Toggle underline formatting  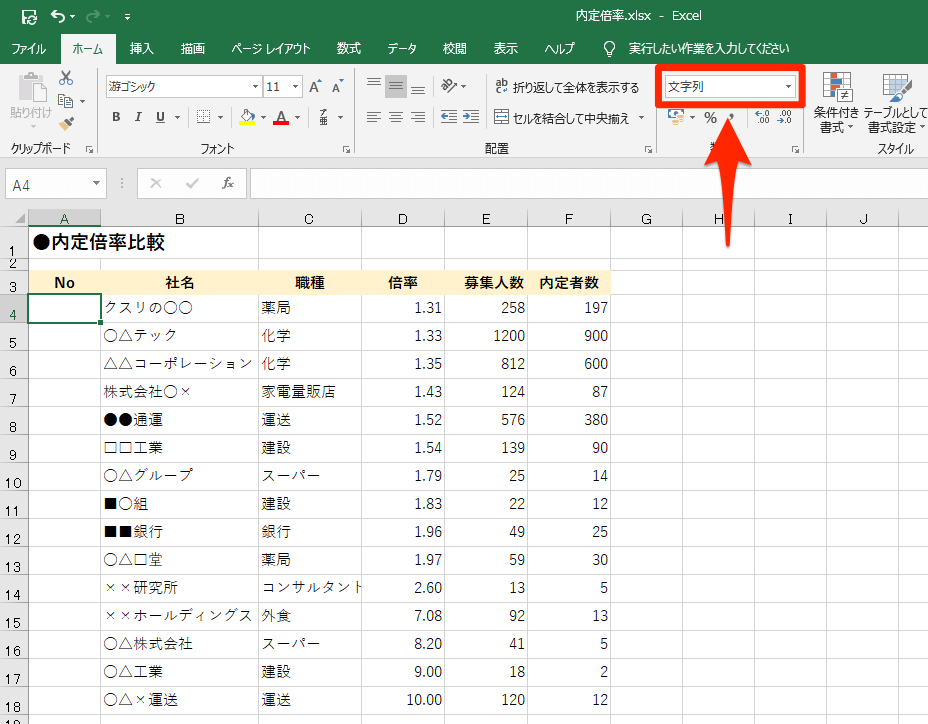click(160, 117)
